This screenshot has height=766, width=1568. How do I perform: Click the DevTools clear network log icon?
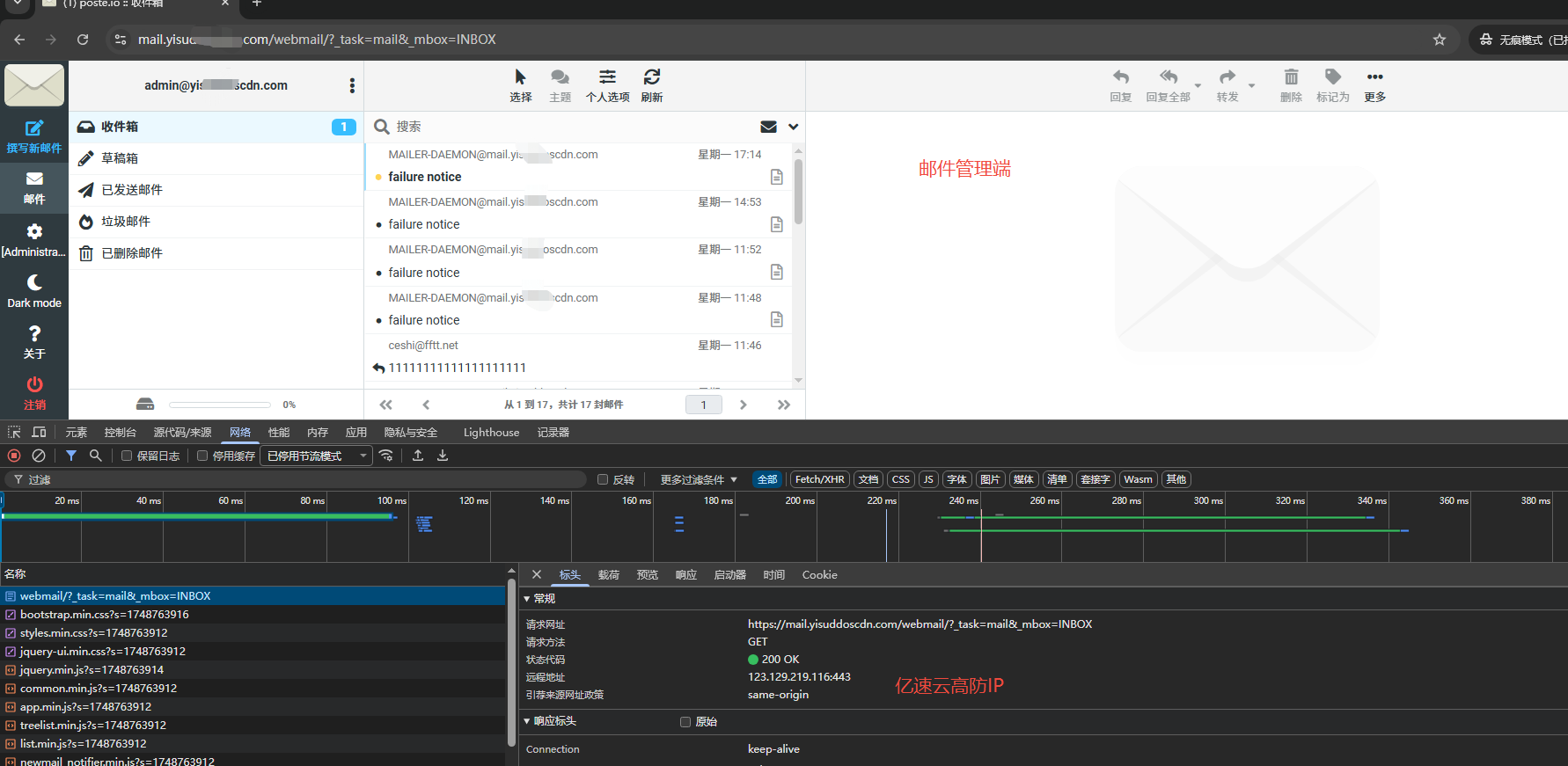pyautogui.click(x=39, y=456)
